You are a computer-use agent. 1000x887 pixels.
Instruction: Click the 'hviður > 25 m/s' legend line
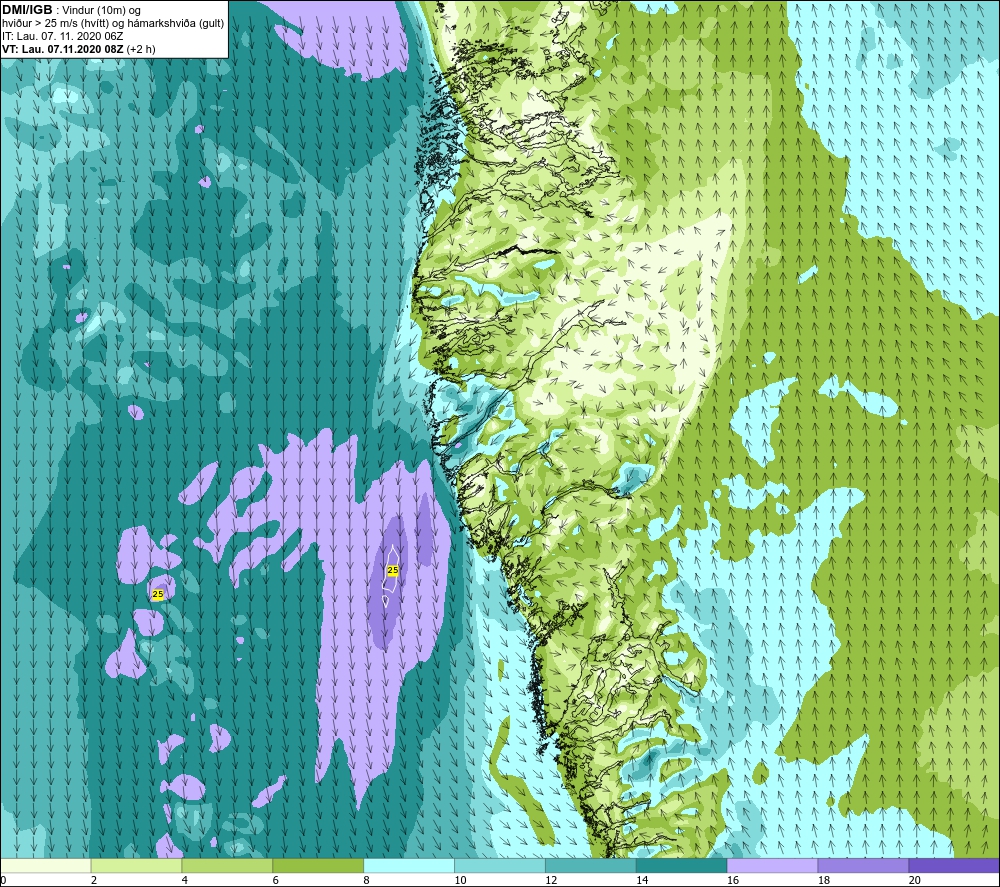coord(113,23)
